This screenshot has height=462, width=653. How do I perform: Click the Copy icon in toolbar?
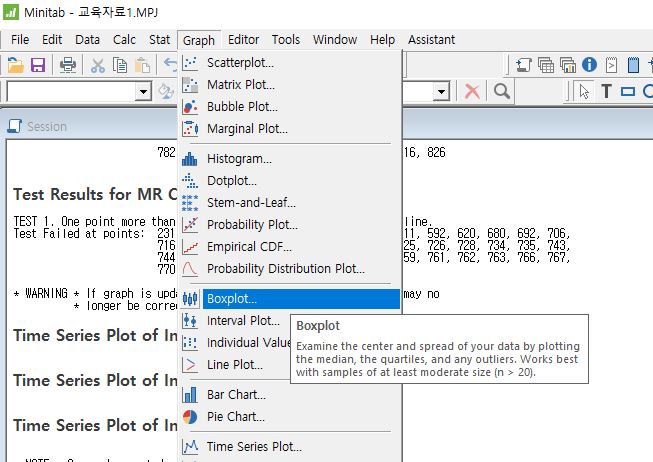click(120, 65)
